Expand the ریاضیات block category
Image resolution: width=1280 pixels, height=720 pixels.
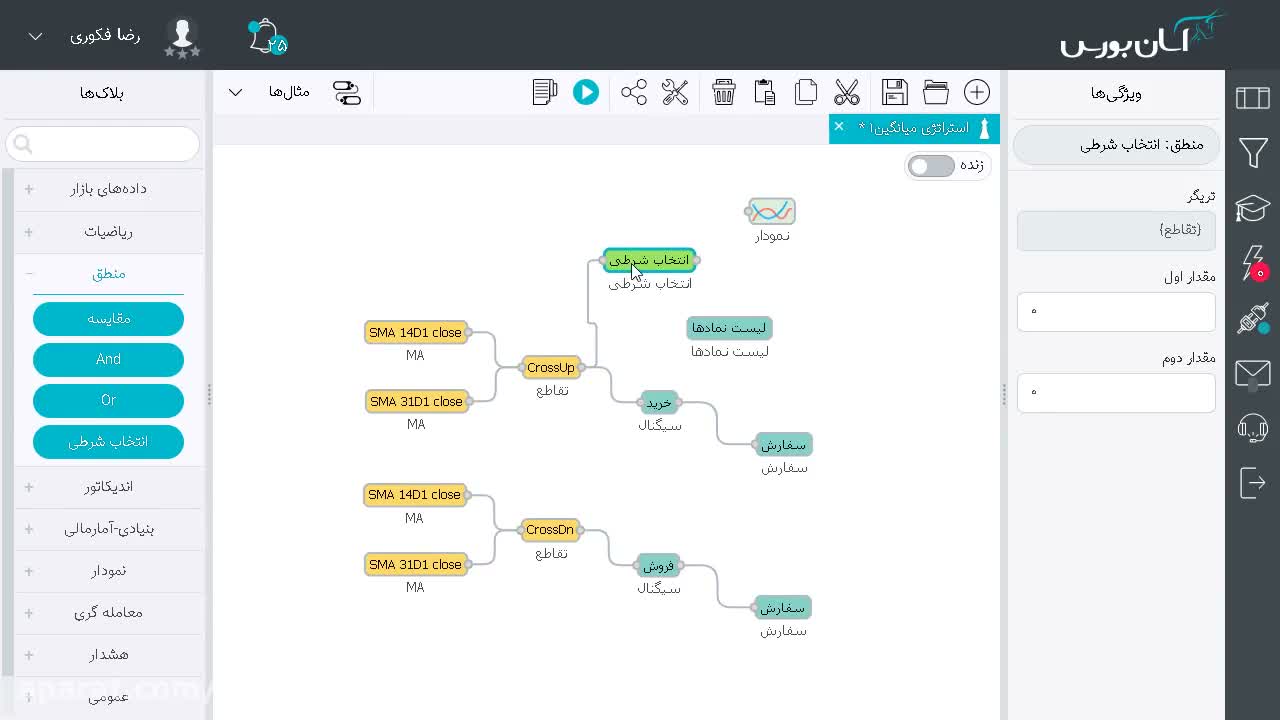pos(109,231)
